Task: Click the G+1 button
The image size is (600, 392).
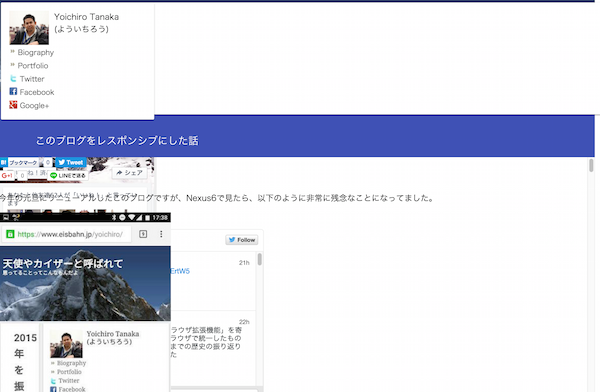Action: pyautogui.click(x=7, y=175)
